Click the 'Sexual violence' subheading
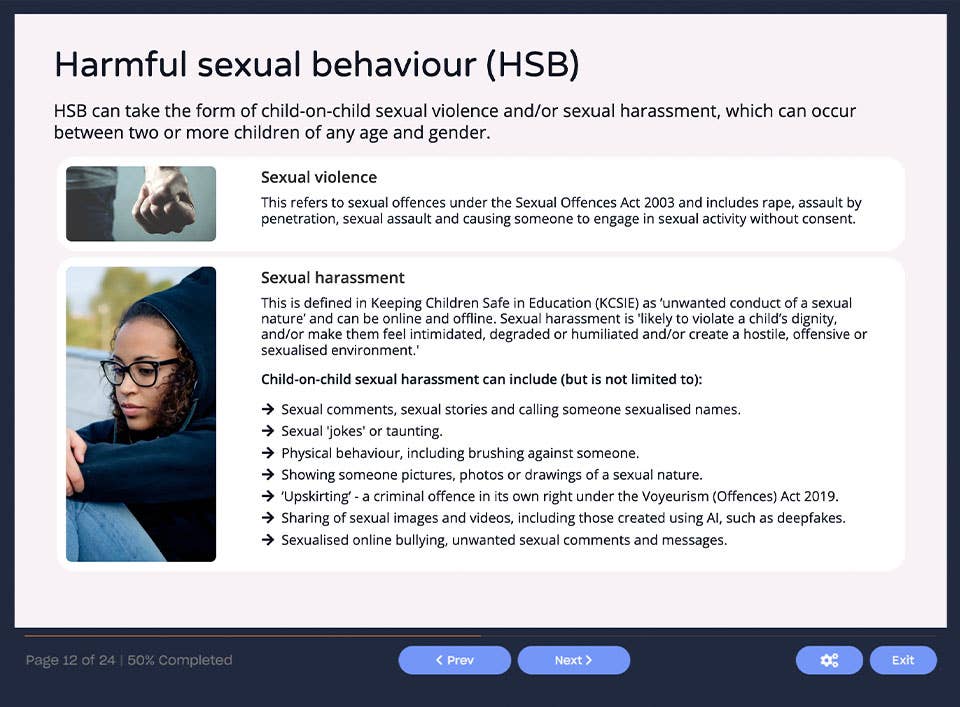Image resolution: width=960 pixels, height=707 pixels. (x=319, y=177)
